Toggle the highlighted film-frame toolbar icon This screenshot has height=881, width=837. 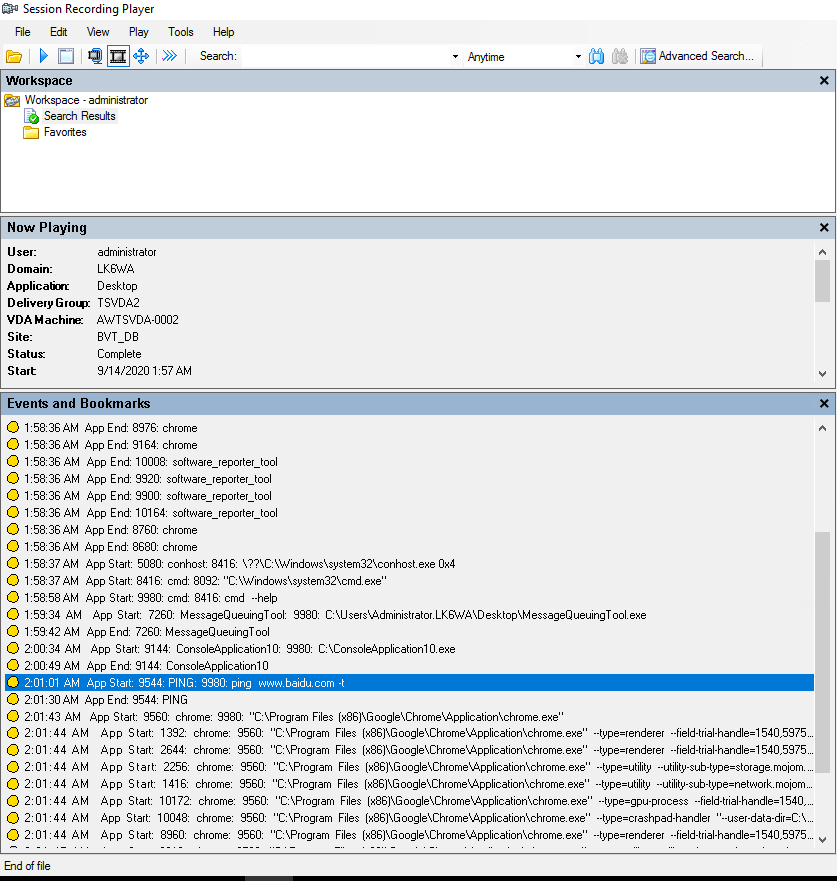pos(118,56)
